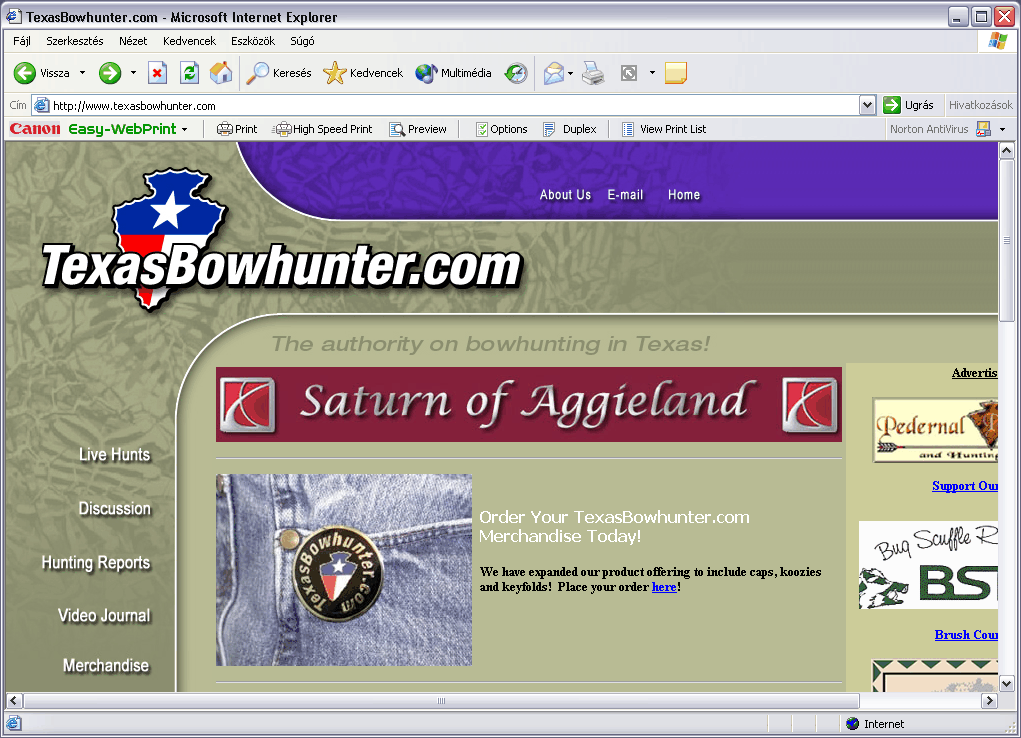
Task: Click the Saturn of Aggieland banner
Action: pos(528,404)
